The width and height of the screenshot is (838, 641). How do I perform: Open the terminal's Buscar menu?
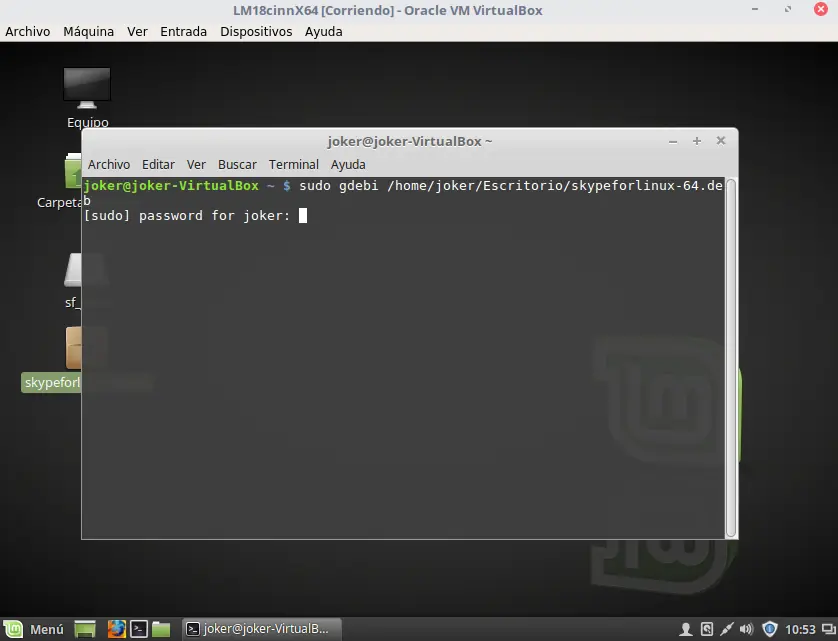tap(237, 165)
